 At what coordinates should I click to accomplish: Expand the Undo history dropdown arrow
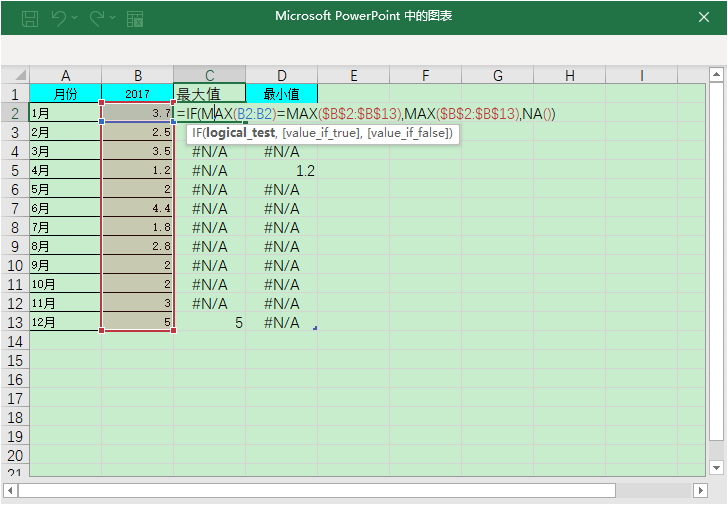tap(76, 18)
